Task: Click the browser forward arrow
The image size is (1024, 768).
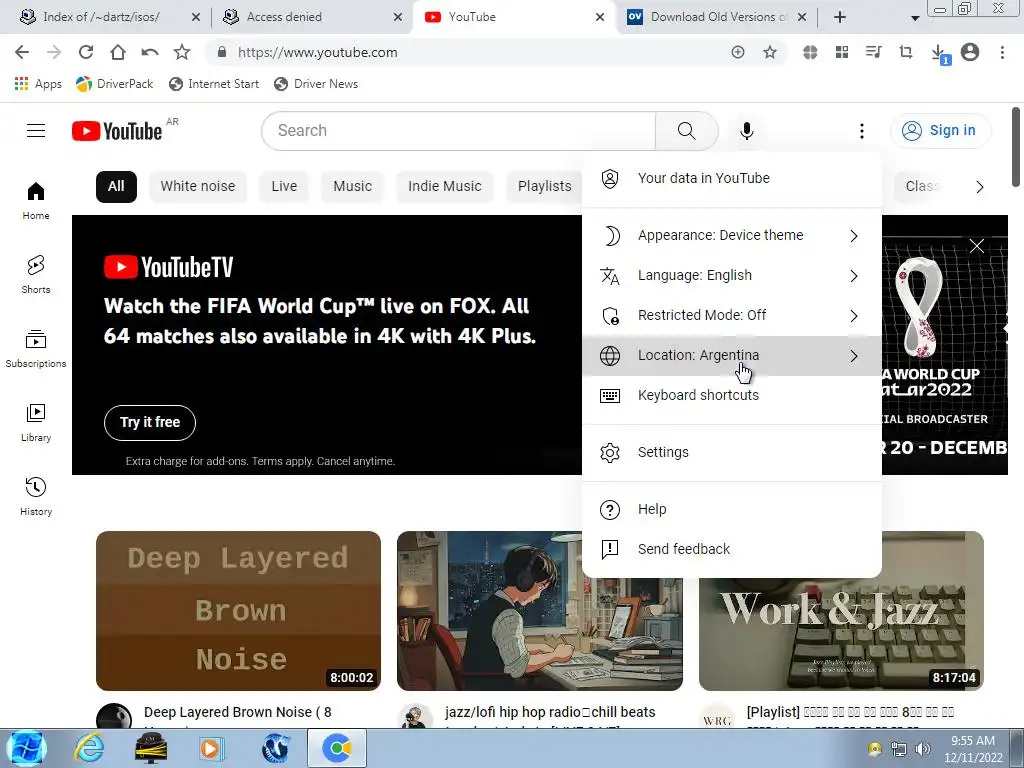Action: 54,52
